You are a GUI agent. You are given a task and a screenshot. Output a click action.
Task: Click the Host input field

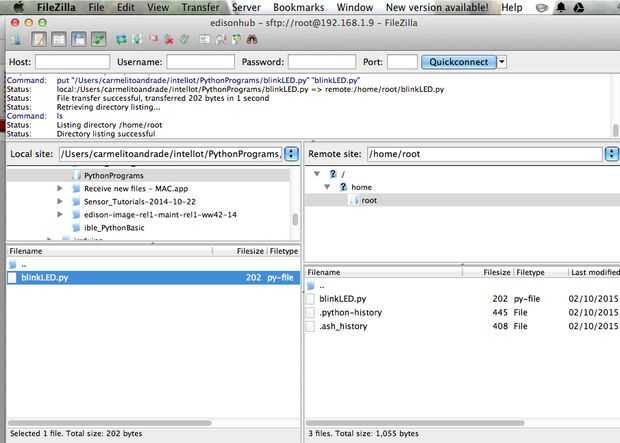click(x=72, y=62)
